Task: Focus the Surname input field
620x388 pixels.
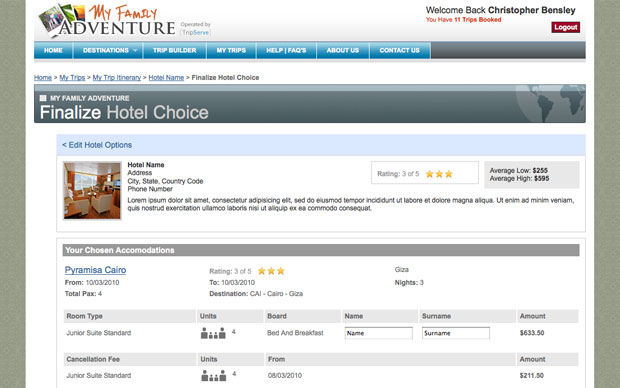Action: tap(456, 333)
